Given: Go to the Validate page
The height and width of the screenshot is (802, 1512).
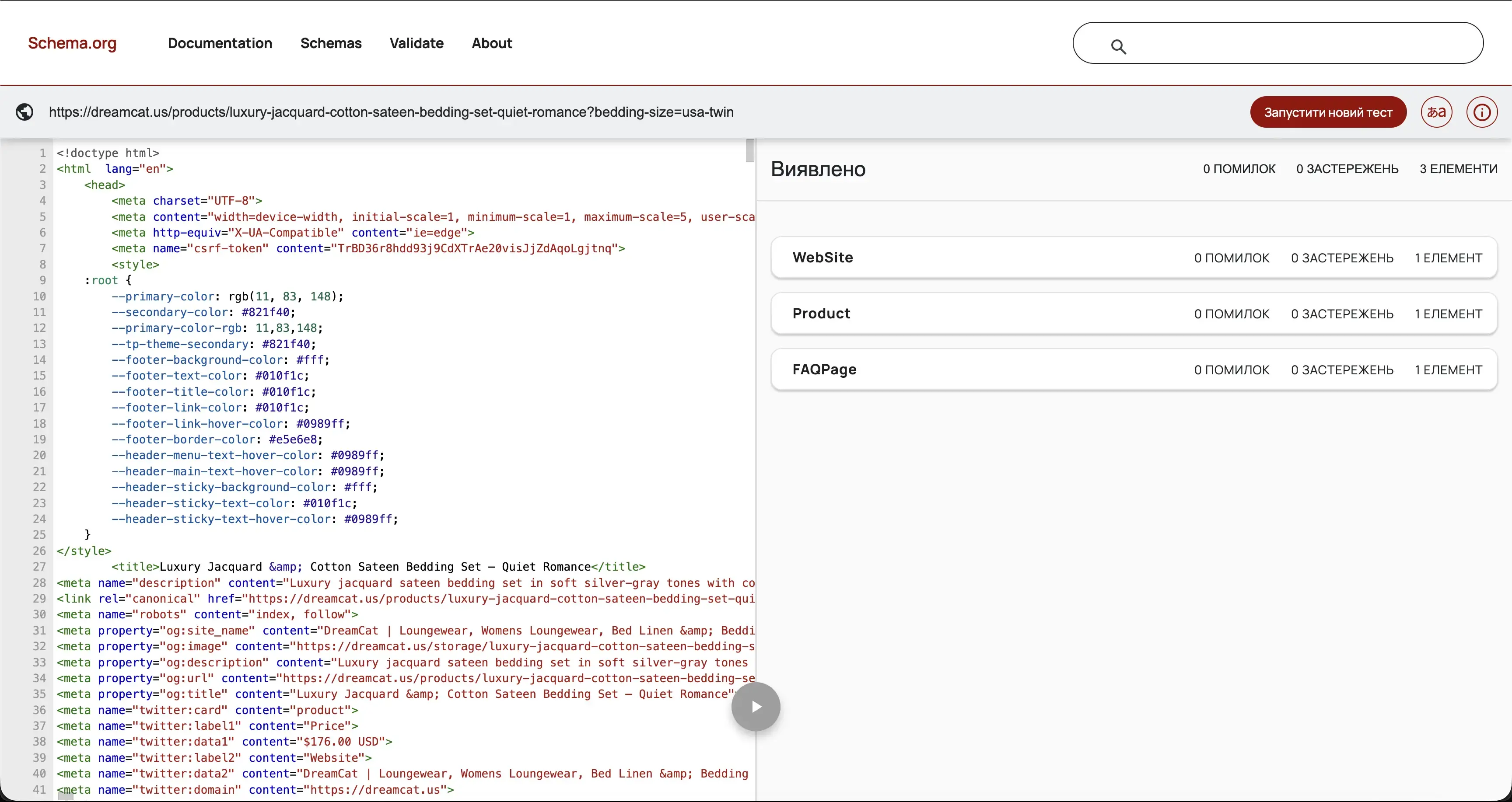Looking at the screenshot, I should point(417,43).
